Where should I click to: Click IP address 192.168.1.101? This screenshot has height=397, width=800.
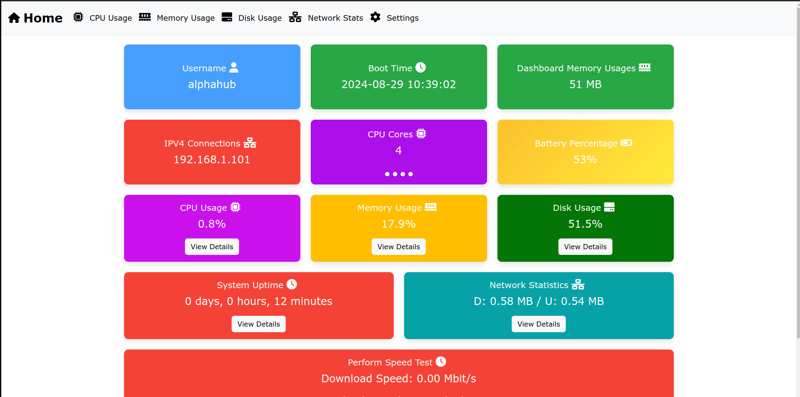(x=212, y=160)
